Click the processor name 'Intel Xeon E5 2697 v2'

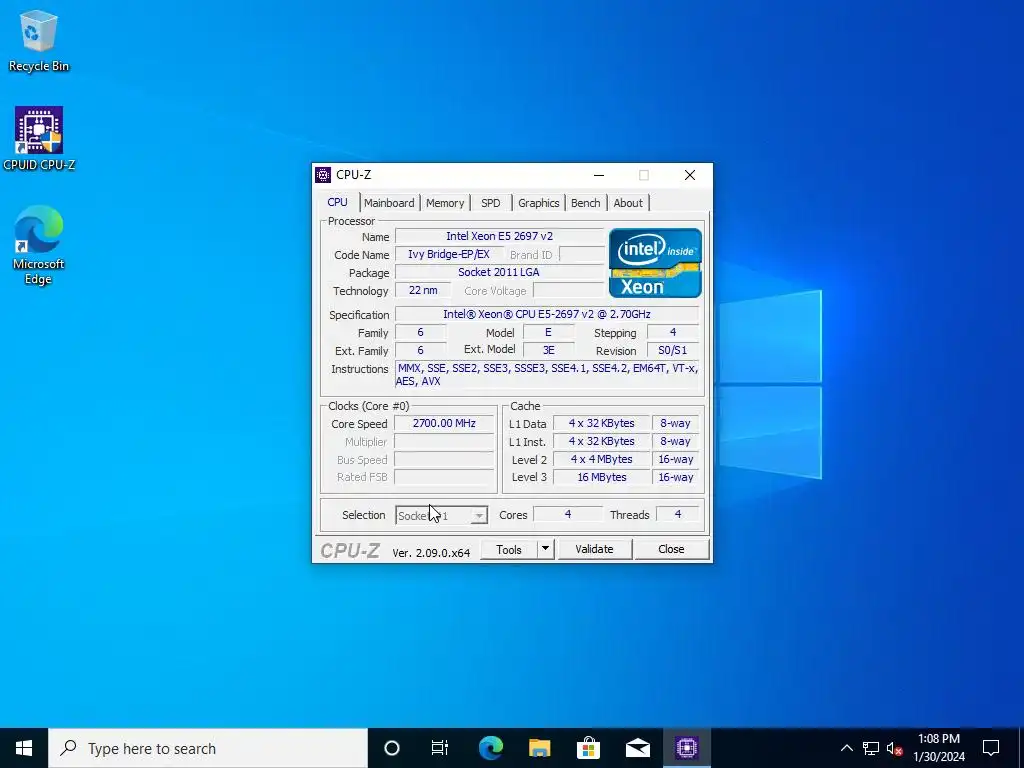click(x=500, y=236)
